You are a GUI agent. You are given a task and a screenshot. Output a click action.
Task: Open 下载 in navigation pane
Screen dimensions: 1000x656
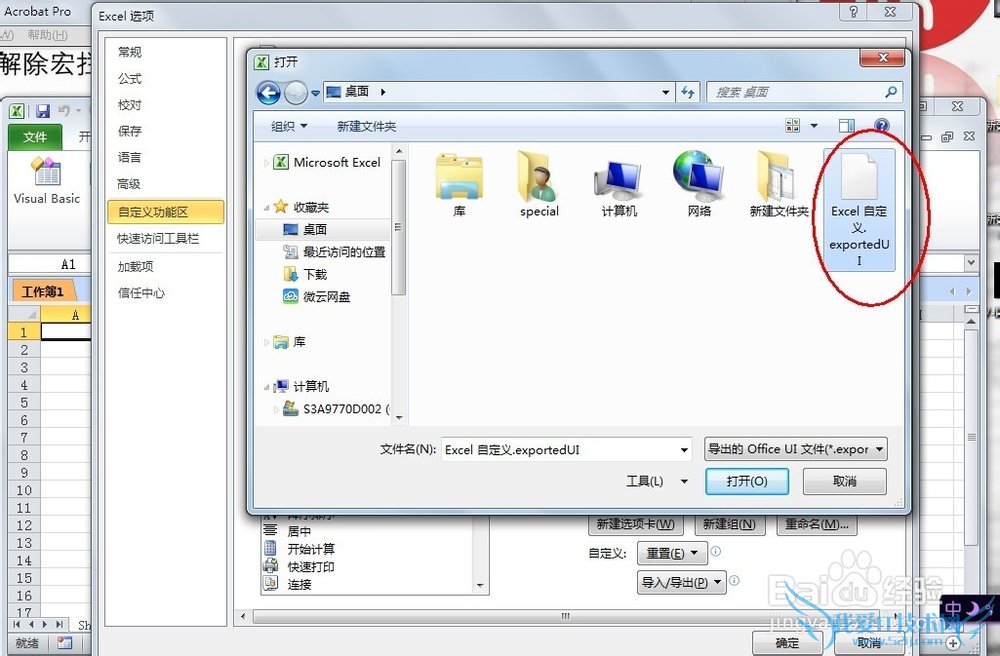[x=315, y=275]
